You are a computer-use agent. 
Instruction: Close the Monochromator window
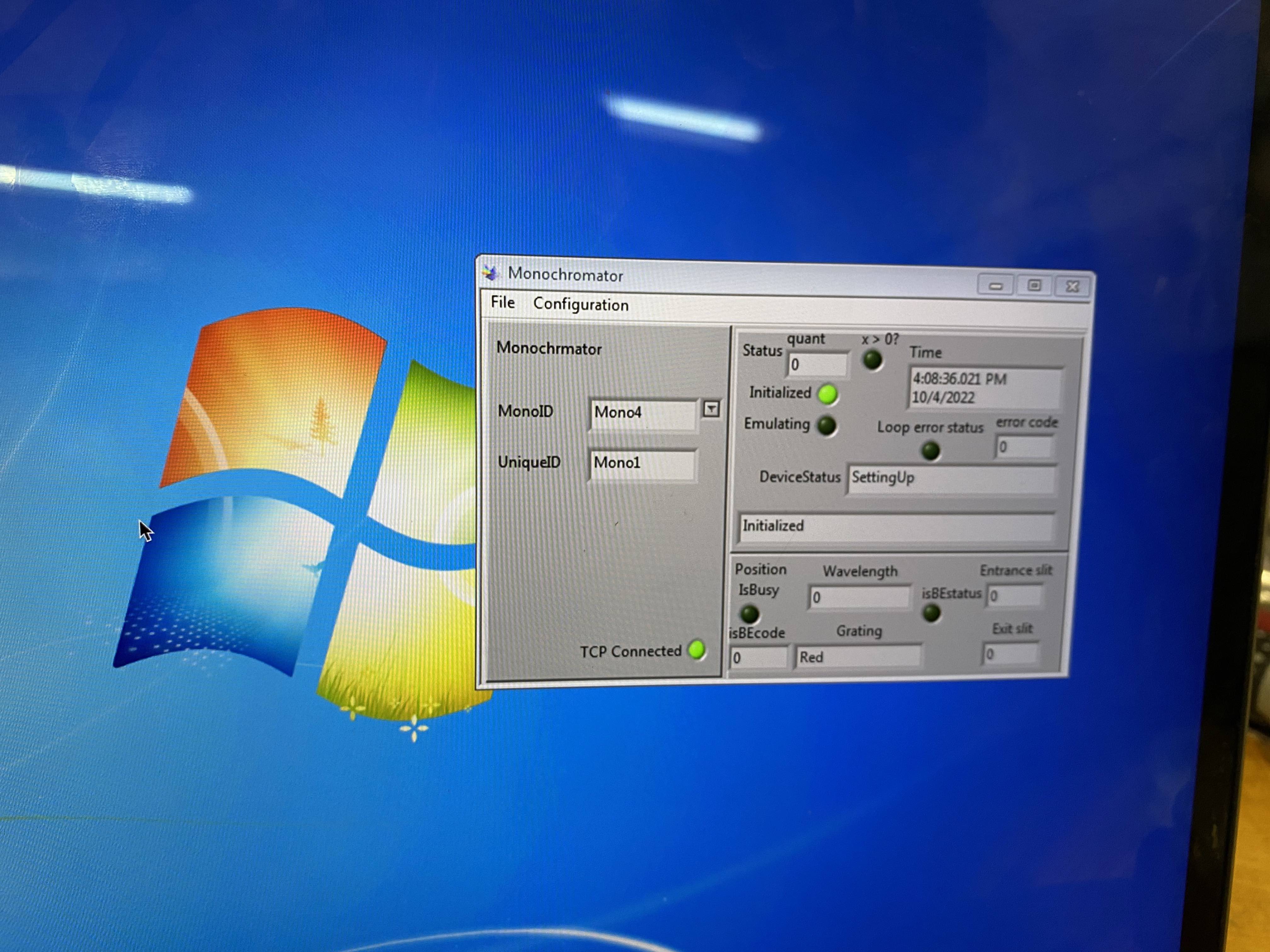tap(1072, 286)
